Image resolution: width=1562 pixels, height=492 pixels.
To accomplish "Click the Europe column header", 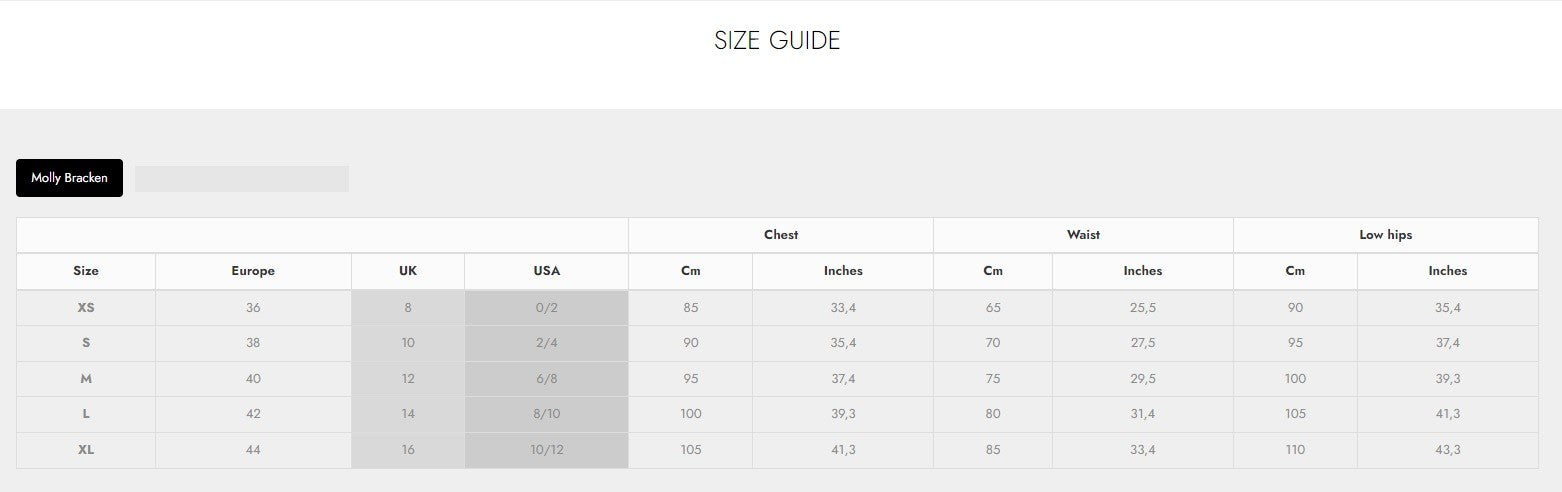I will pos(253,271).
